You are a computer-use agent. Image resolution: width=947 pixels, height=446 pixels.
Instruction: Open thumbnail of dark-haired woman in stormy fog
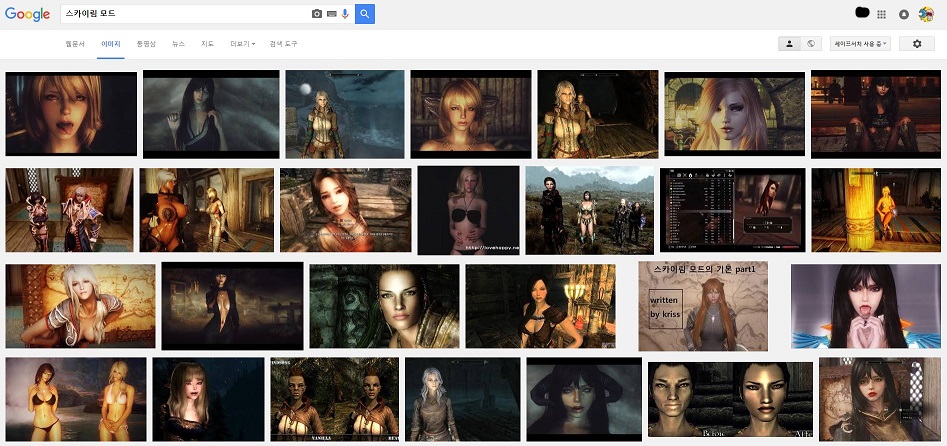[x=211, y=114]
